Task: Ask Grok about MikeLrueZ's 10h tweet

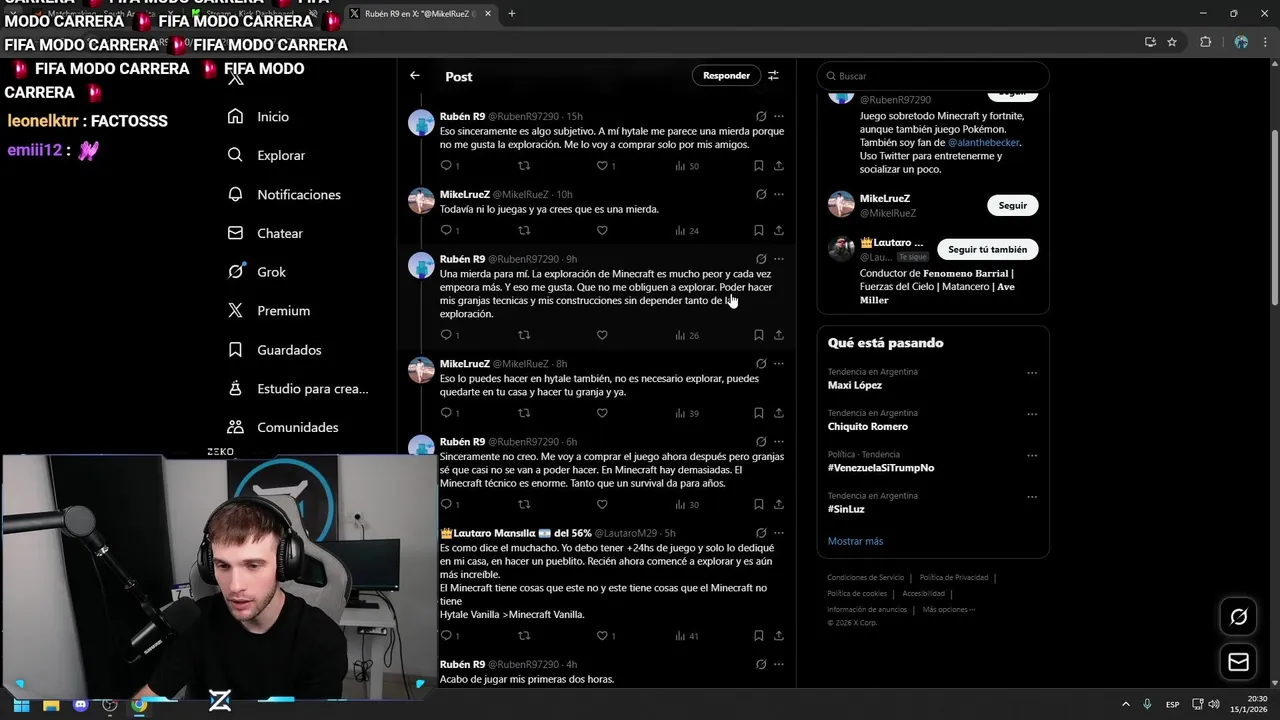Action: click(761, 194)
